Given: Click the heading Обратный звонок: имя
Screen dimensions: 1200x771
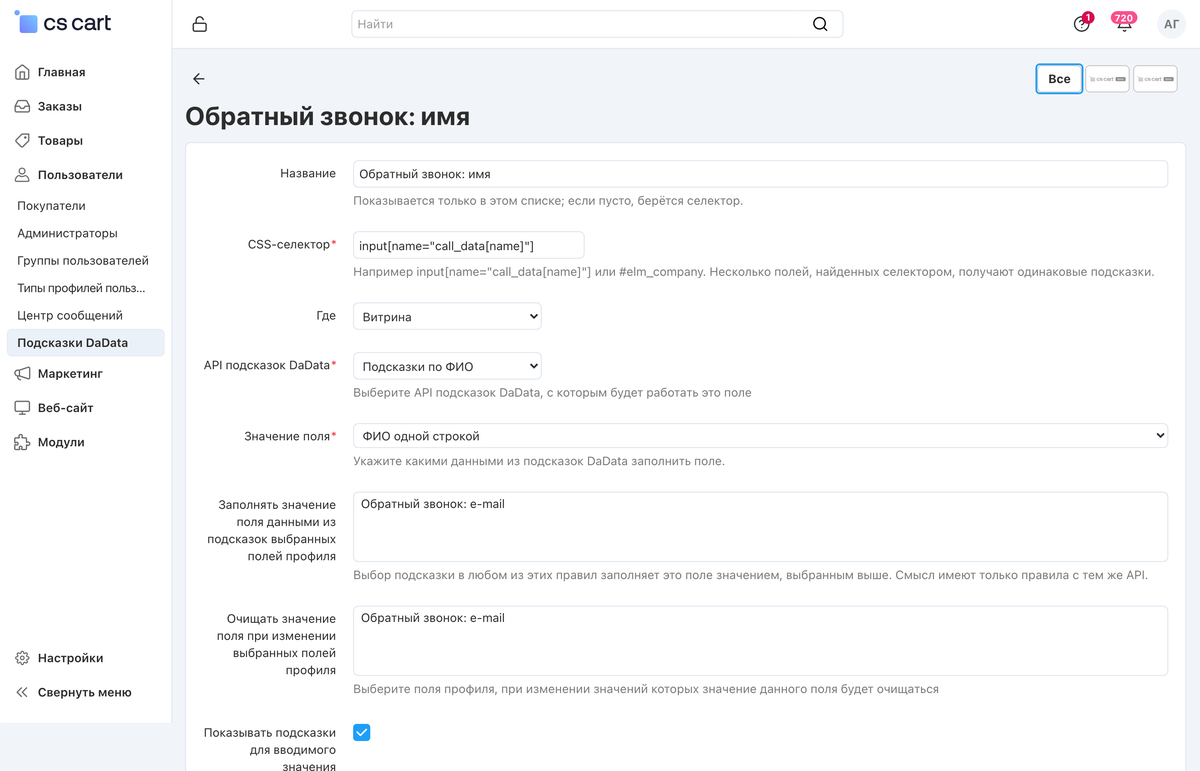Looking at the screenshot, I should [x=327, y=117].
